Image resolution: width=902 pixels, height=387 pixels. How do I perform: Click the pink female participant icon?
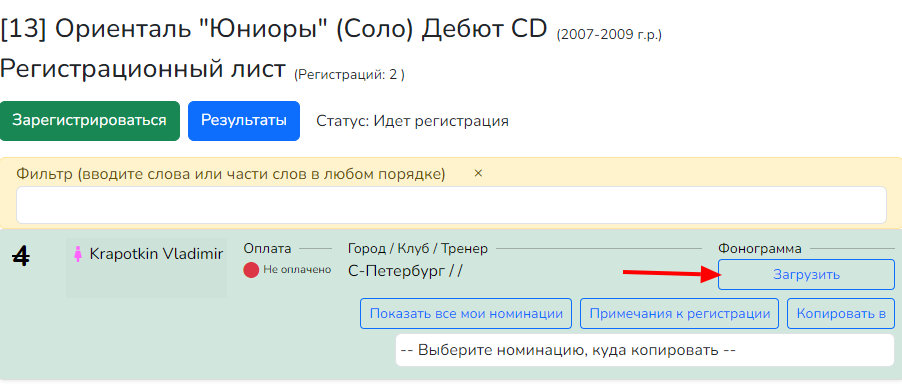click(78, 254)
